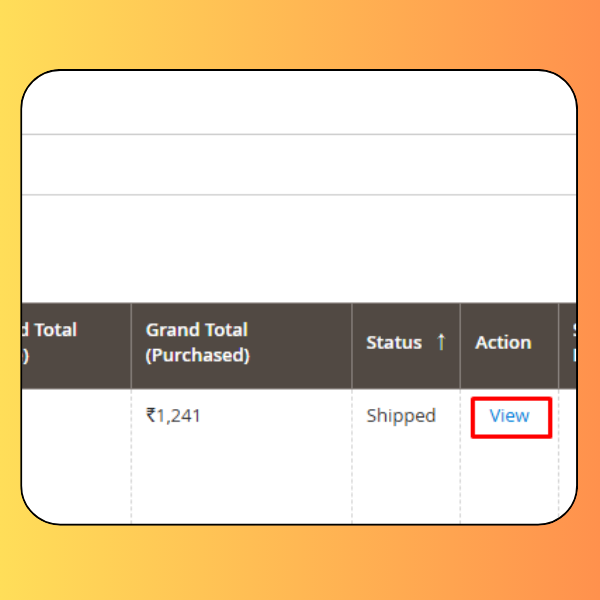Click divider between Status and Action headers

point(460,346)
